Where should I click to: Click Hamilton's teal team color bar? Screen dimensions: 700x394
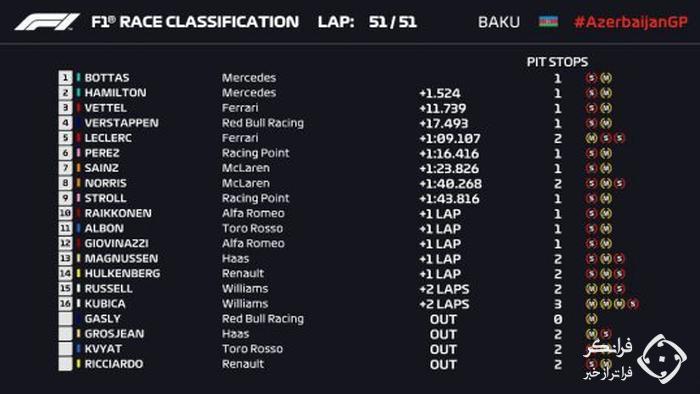coord(79,92)
